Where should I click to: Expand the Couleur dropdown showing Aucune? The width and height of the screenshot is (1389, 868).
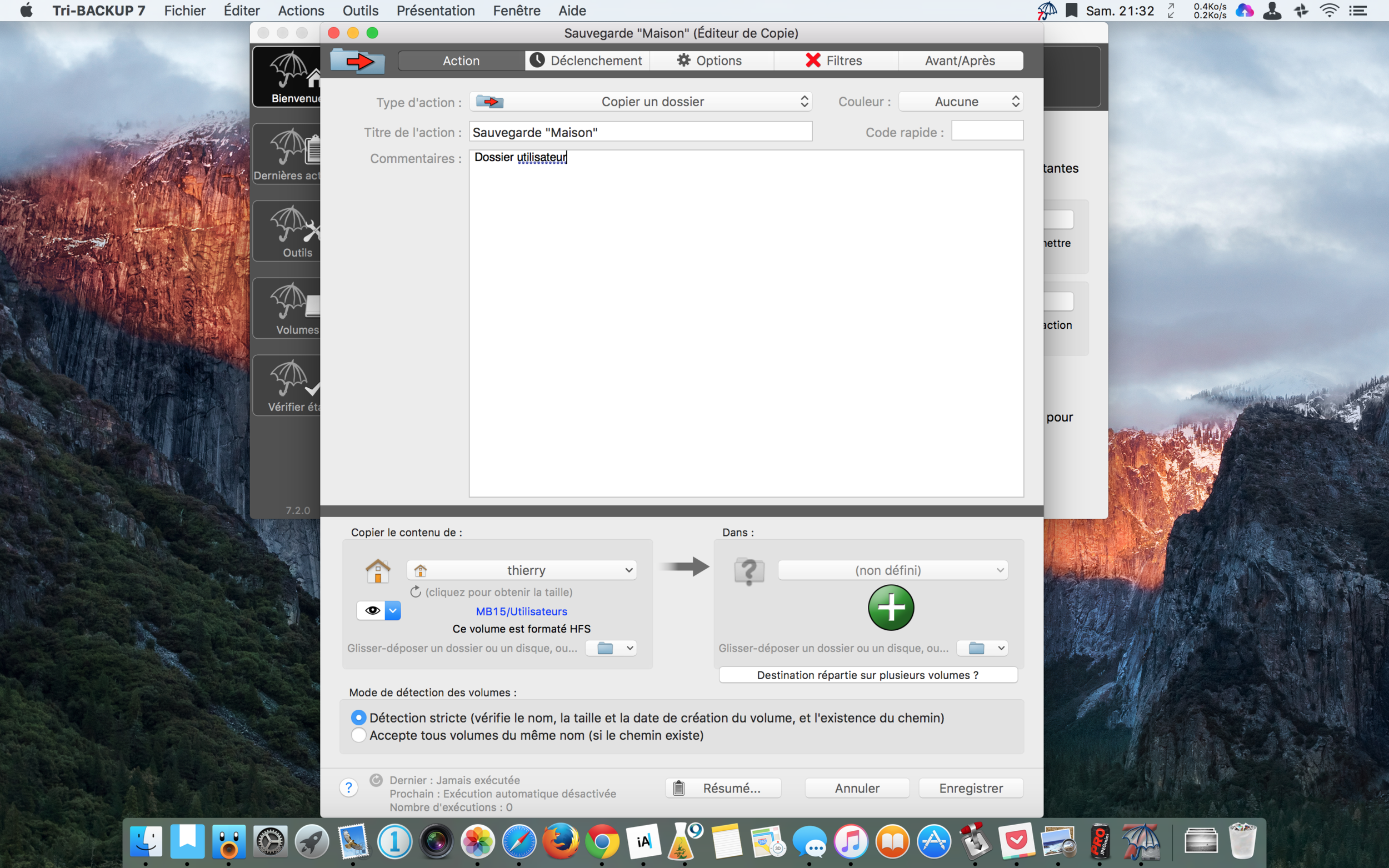click(959, 100)
